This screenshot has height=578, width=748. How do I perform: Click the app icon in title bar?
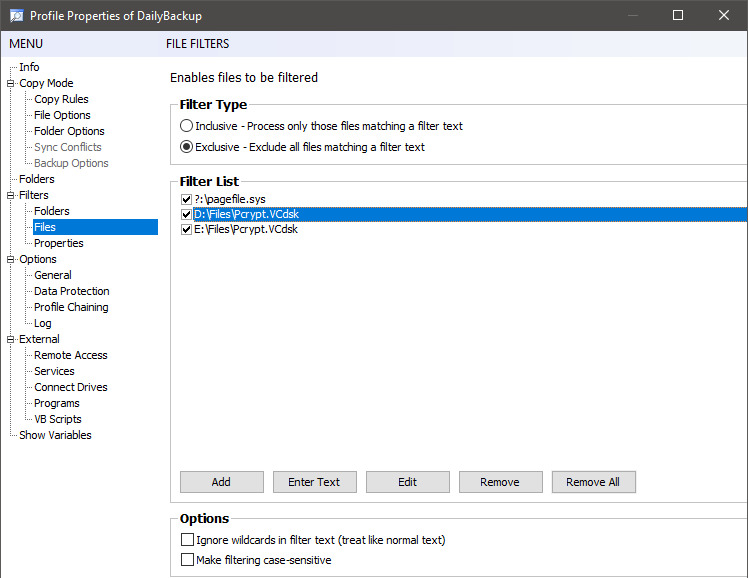[15, 15]
